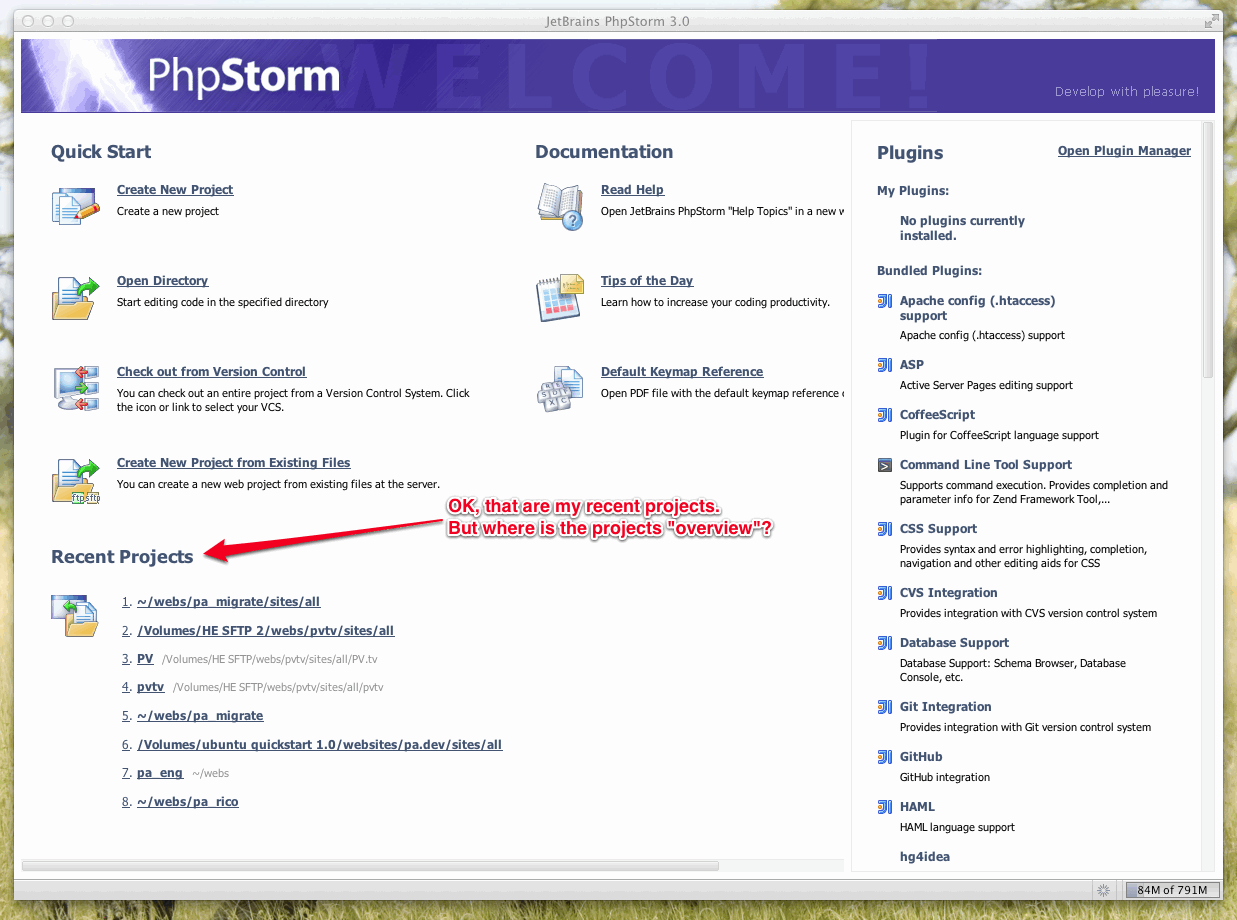Click the Create New Project from Existing Files icon

[x=76, y=480]
